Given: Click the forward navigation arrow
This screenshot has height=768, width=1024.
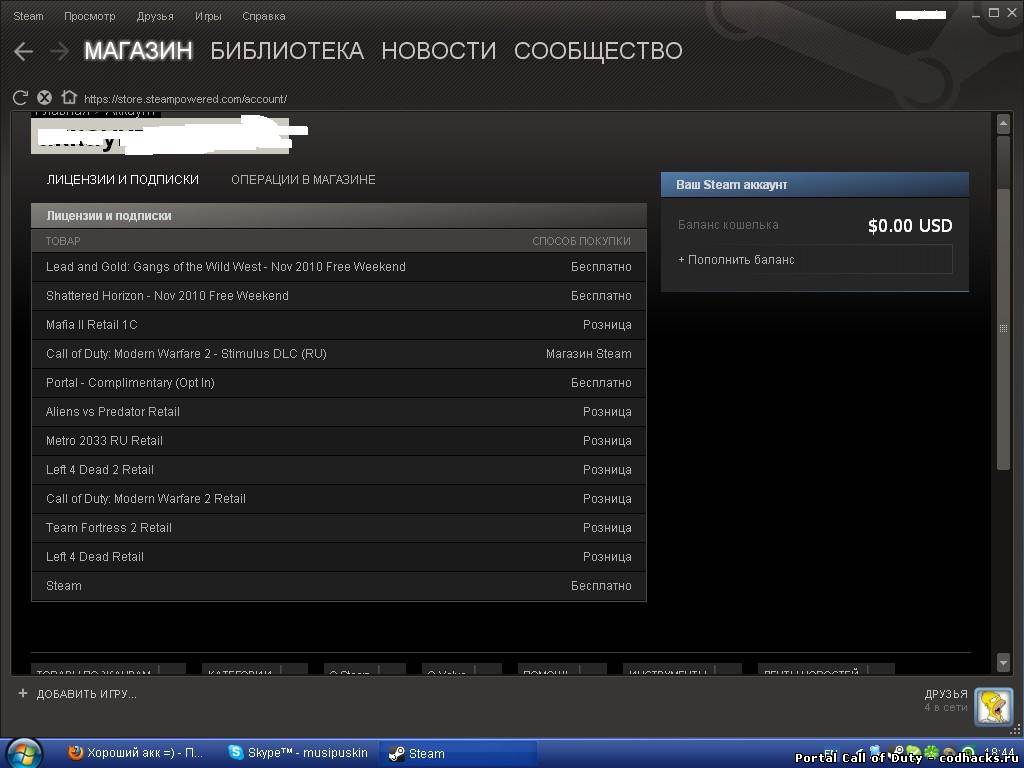Looking at the screenshot, I should coord(59,51).
